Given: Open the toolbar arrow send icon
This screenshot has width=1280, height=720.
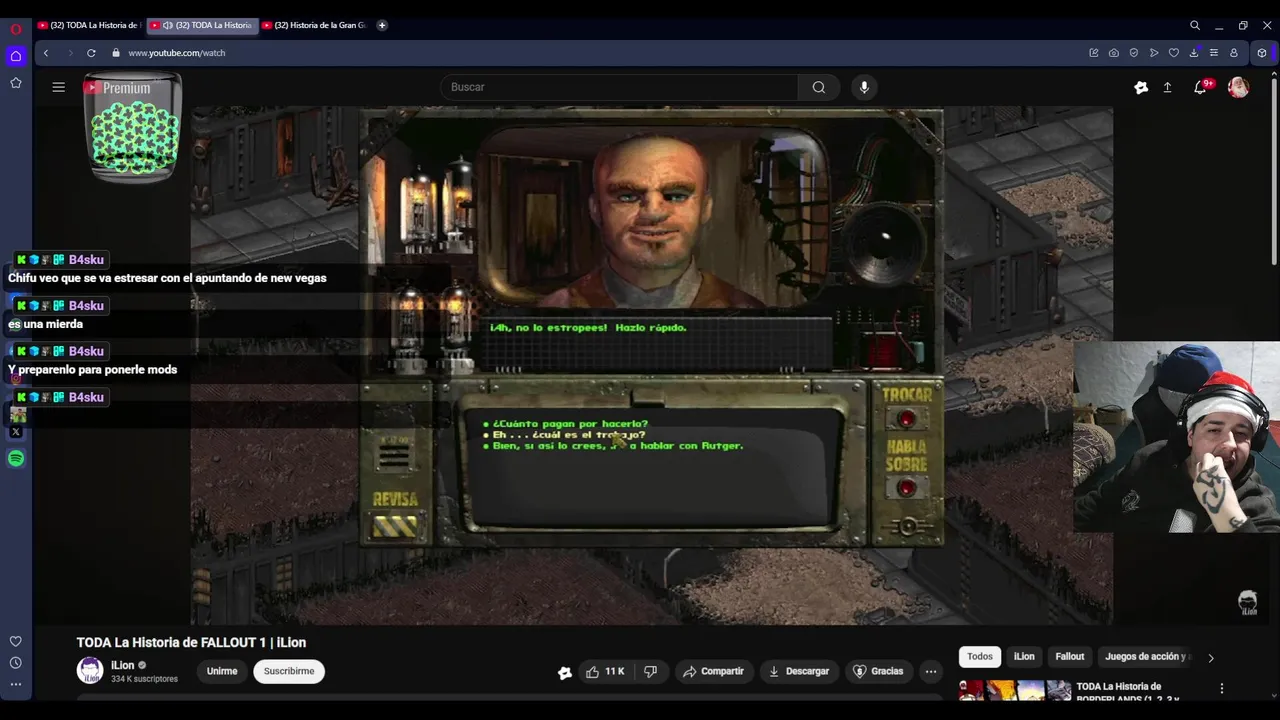Looking at the screenshot, I should [x=1153, y=53].
